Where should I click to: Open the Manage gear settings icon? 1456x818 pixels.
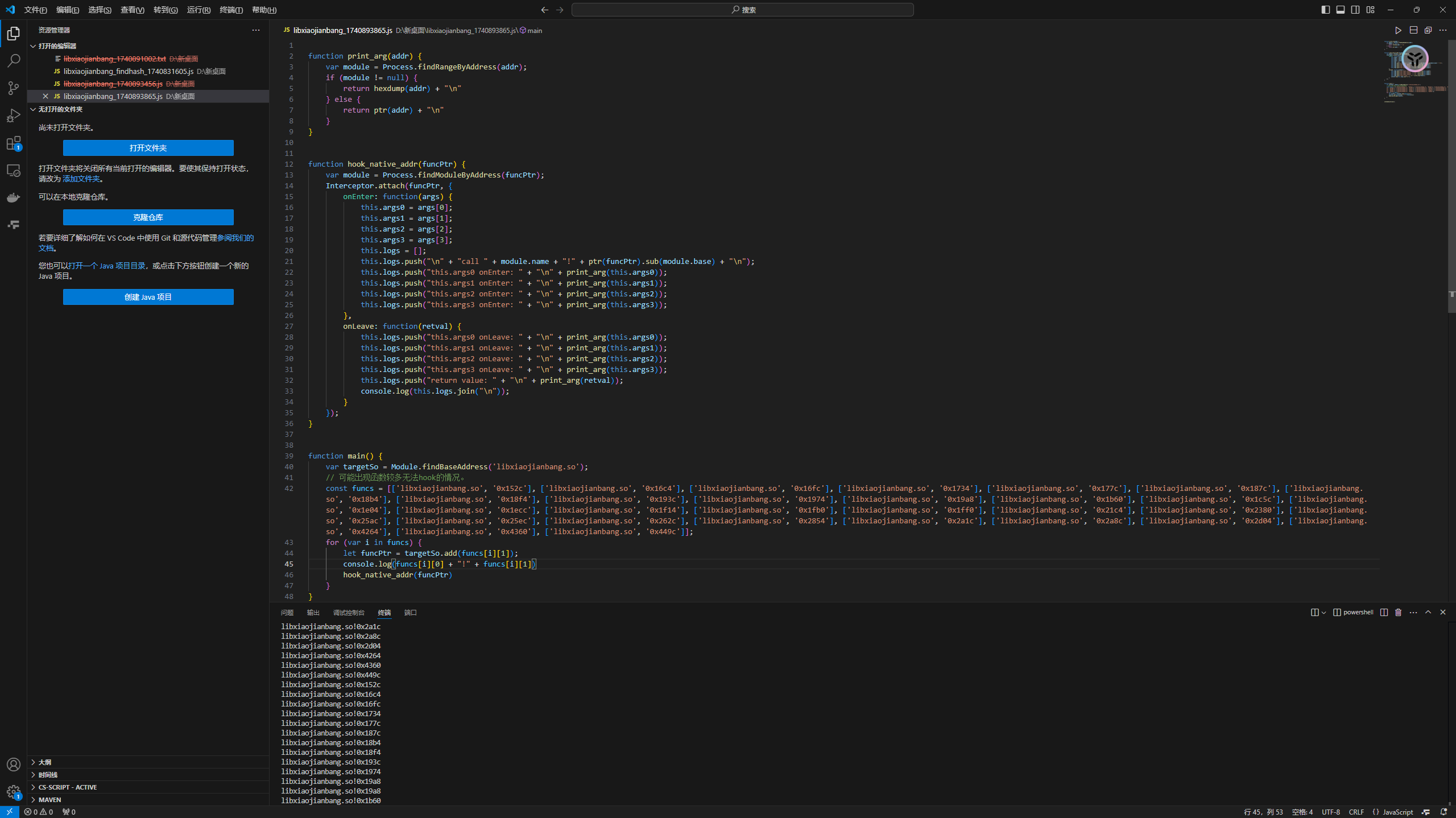coord(14,791)
